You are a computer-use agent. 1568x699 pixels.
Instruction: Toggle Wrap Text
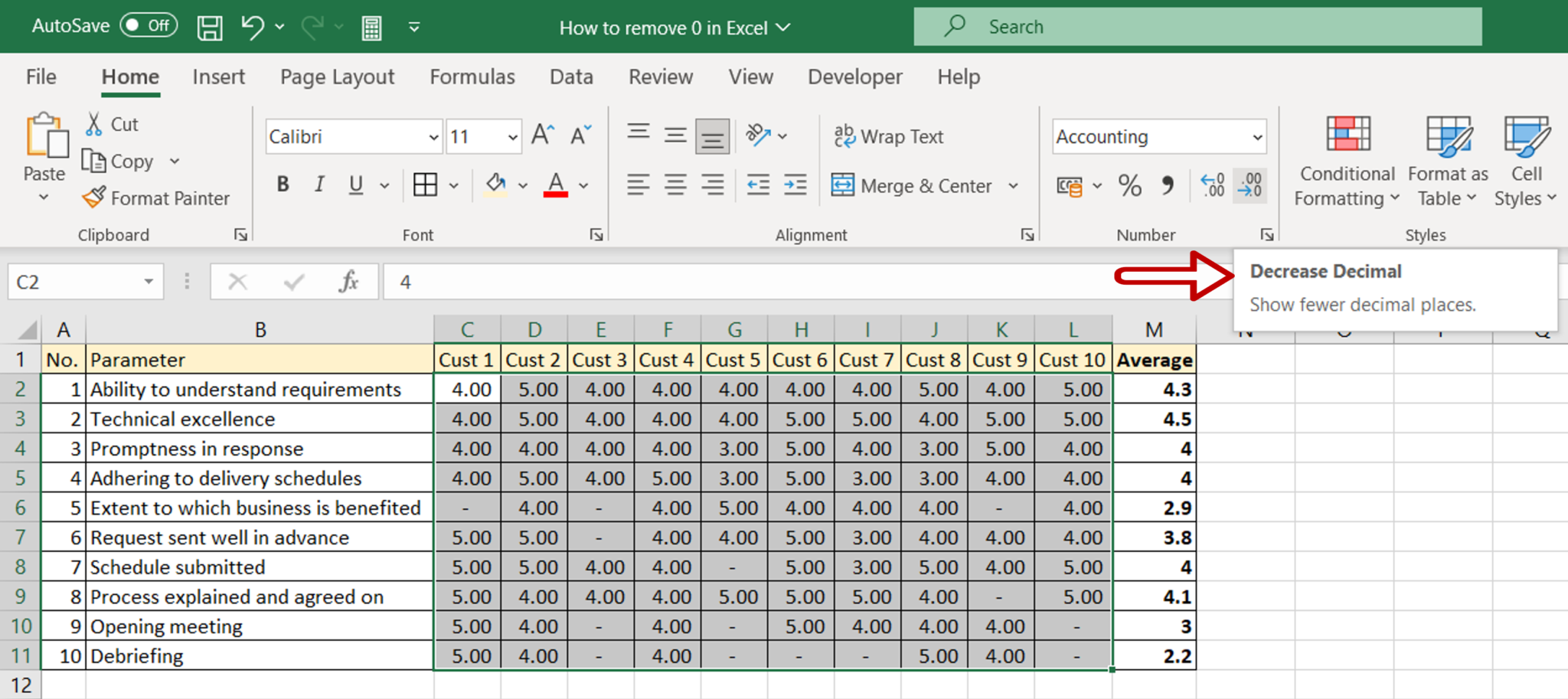(x=889, y=136)
